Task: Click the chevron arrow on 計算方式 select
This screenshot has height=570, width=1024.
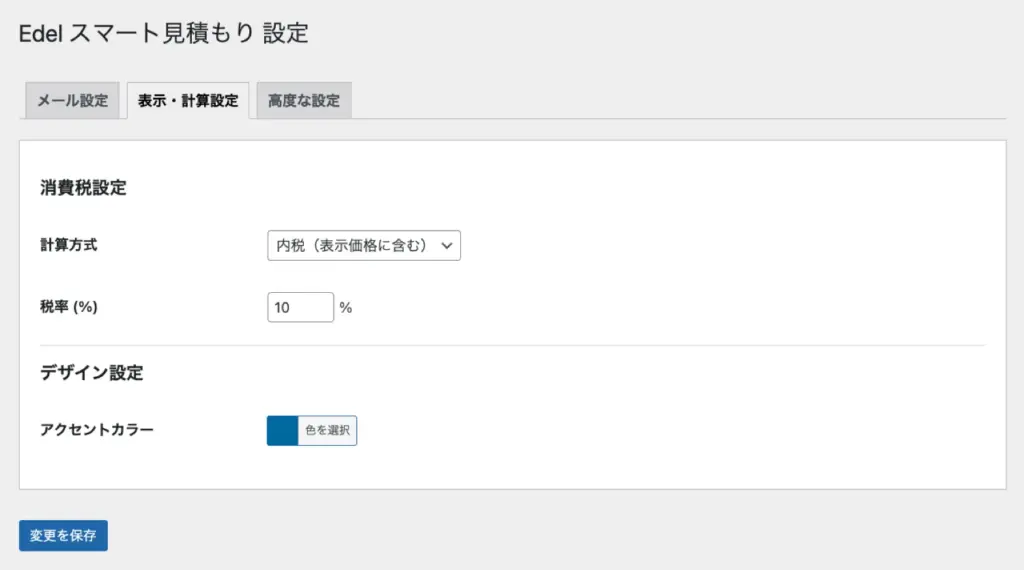Action: coord(447,245)
